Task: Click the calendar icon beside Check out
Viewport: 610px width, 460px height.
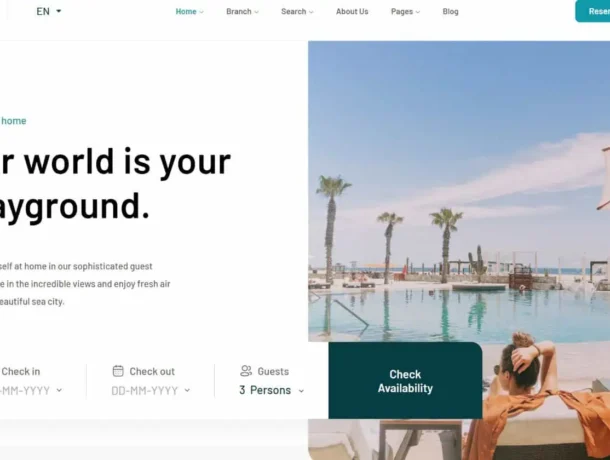Action: pyautogui.click(x=118, y=371)
